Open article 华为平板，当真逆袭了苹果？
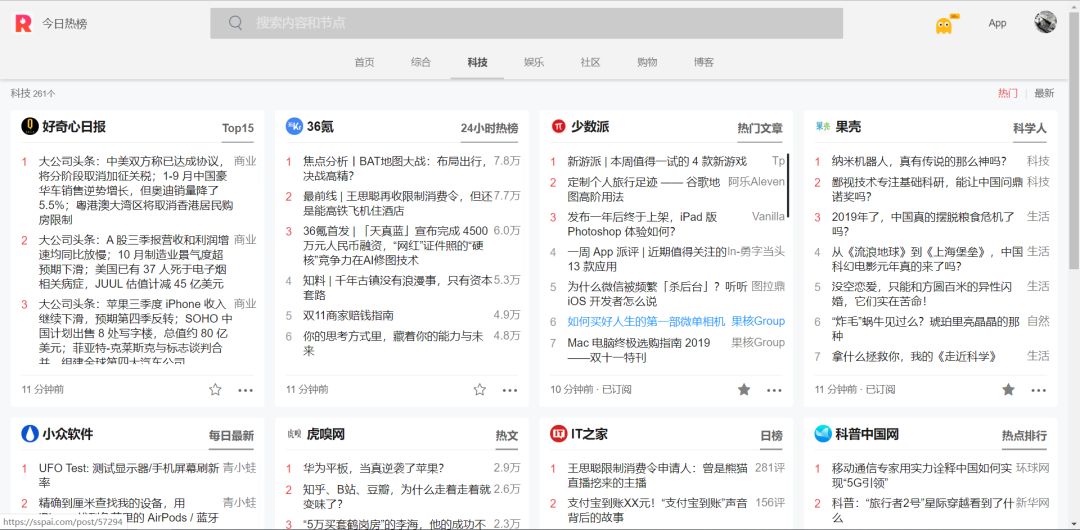Image resolution: width=1080 pixels, height=530 pixels. point(374,469)
